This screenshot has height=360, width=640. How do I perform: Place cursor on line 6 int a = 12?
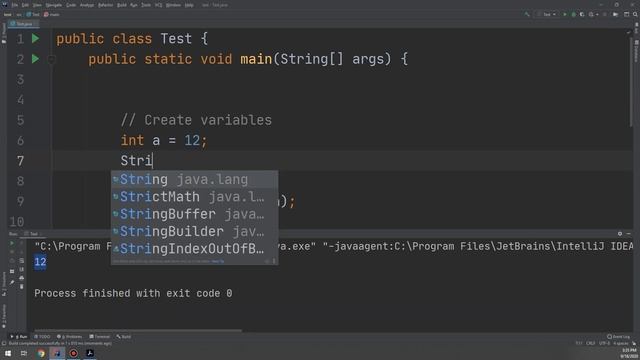(x=164, y=140)
